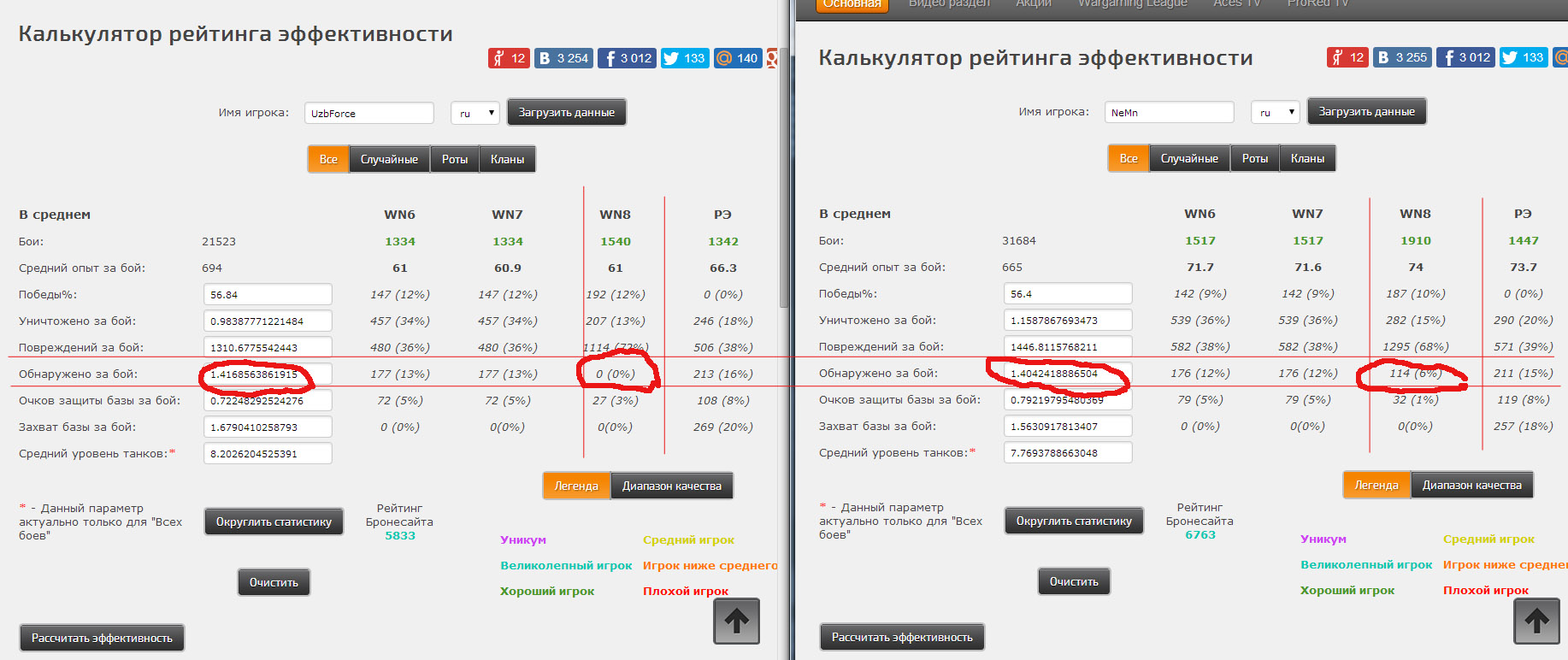Click Загрузить данные button beside NeMn

[1366, 111]
